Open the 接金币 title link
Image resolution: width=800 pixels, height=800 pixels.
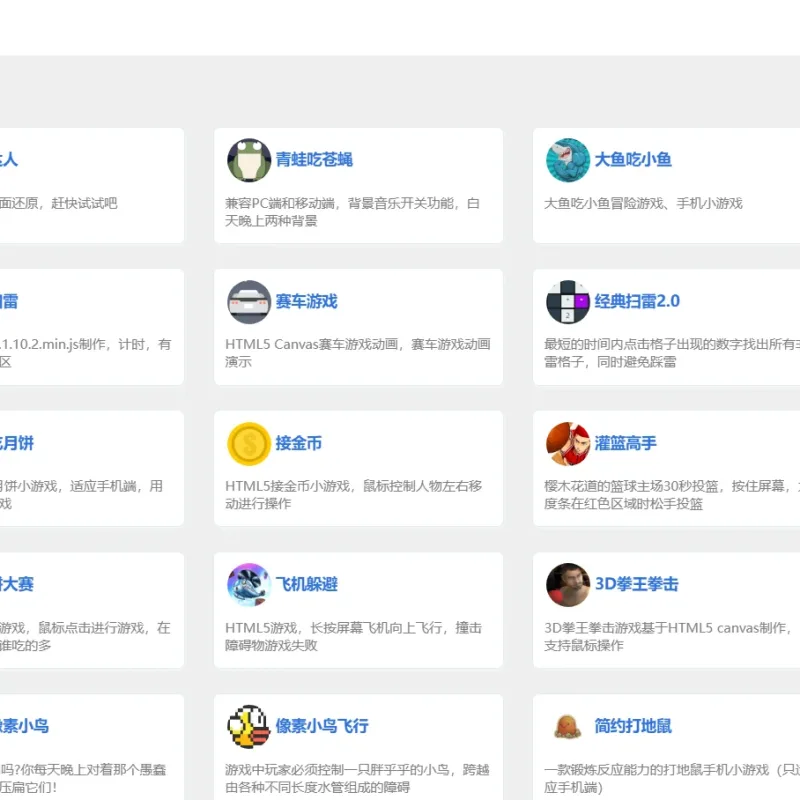(299, 443)
